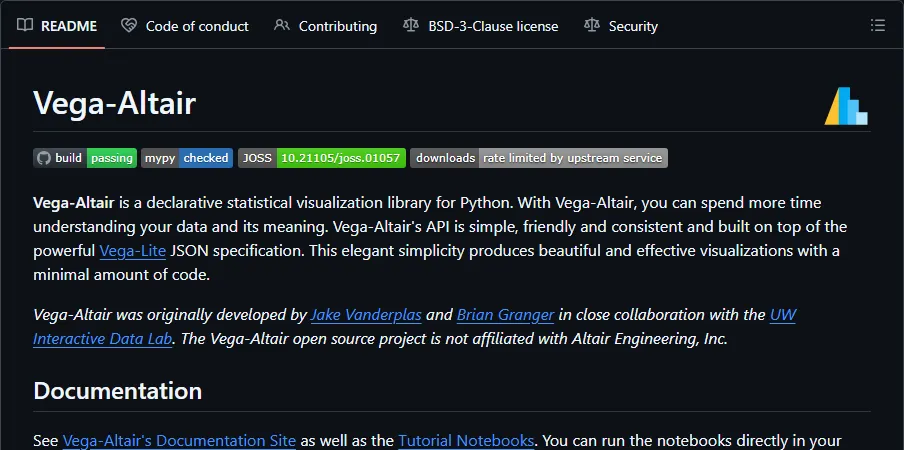Open Vega-Altair's Documentation Site link

[179, 441]
